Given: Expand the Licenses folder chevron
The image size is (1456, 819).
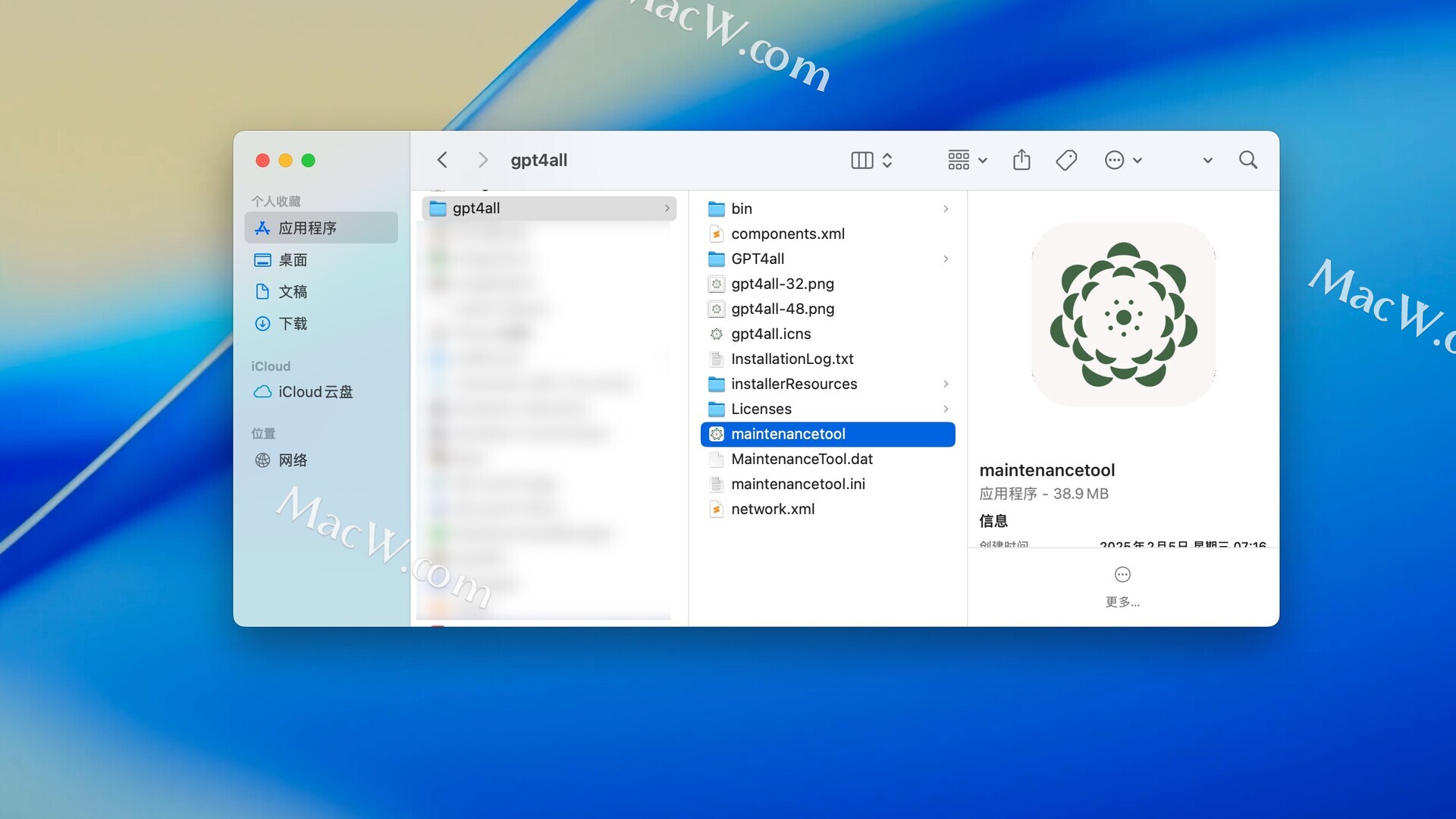Looking at the screenshot, I should click(946, 409).
